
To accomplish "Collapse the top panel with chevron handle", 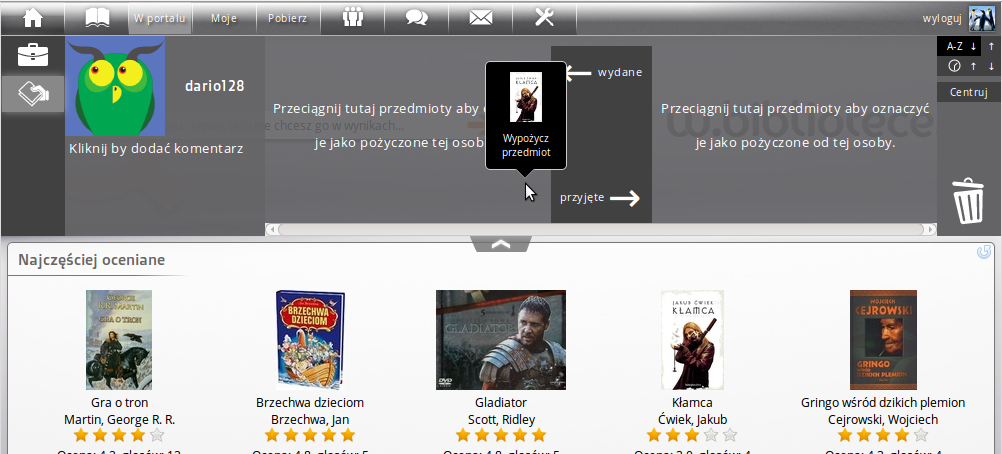I will (501, 243).
